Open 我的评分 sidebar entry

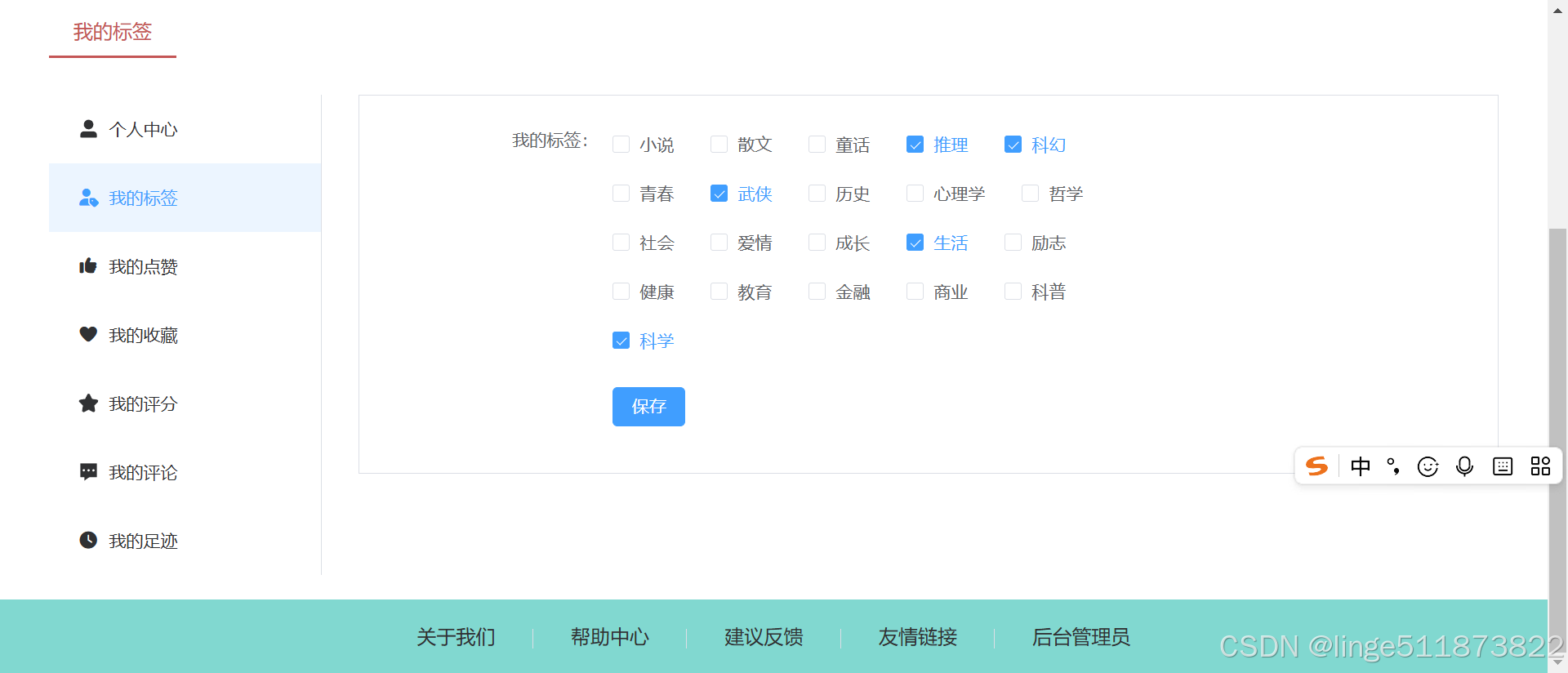pyautogui.click(x=185, y=403)
